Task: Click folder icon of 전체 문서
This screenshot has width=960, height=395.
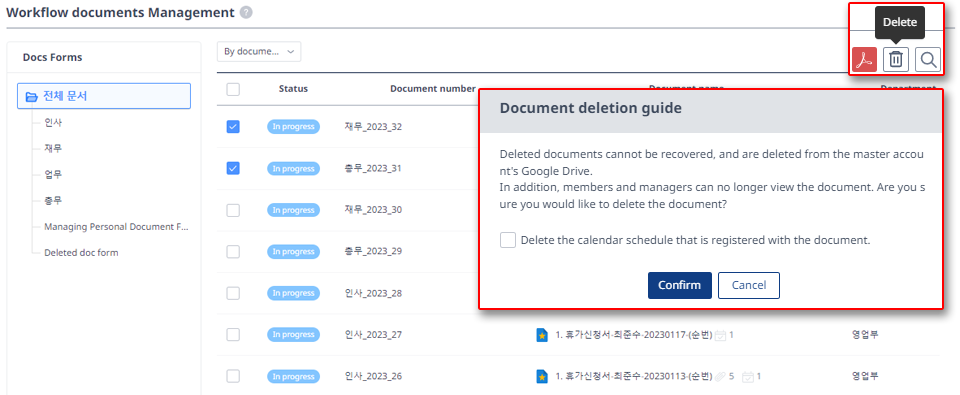Action: pos(31,97)
